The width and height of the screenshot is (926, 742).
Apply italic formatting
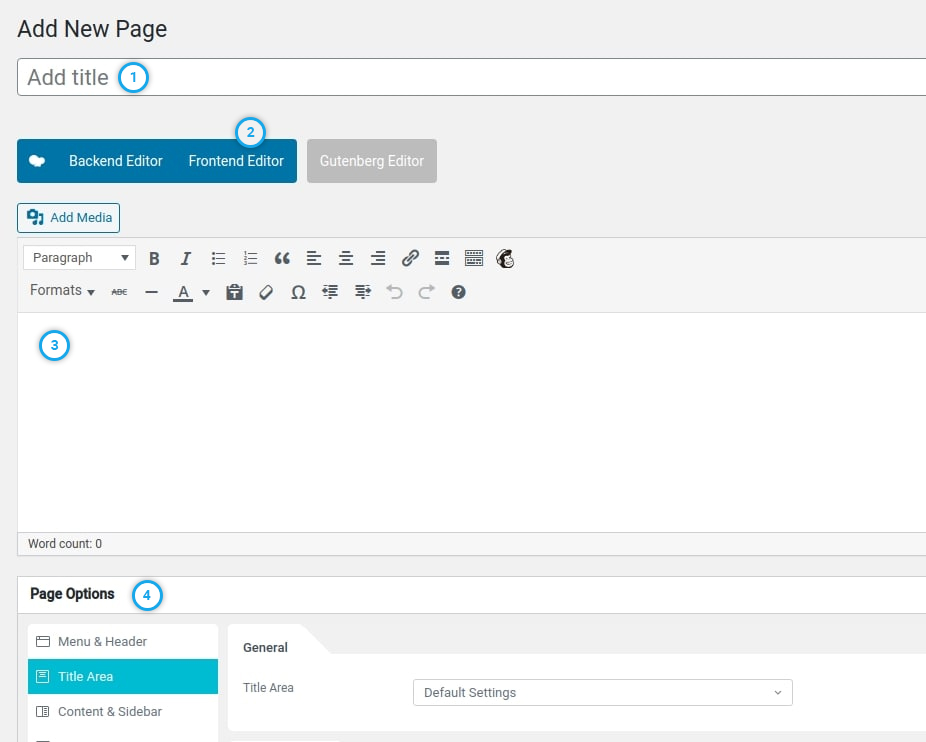(x=186, y=258)
